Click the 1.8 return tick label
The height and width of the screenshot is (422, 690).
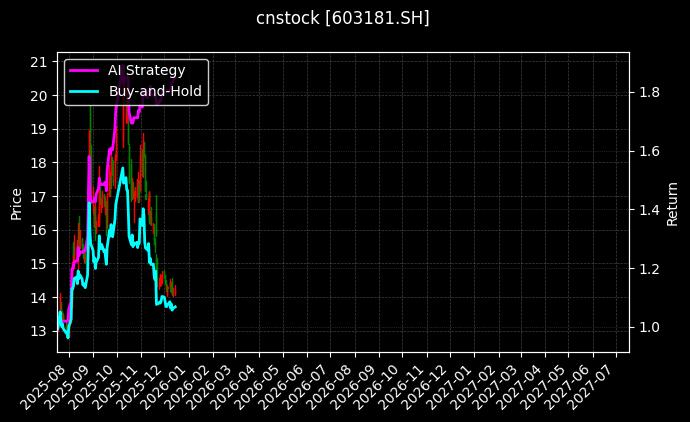[x=649, y=92]
